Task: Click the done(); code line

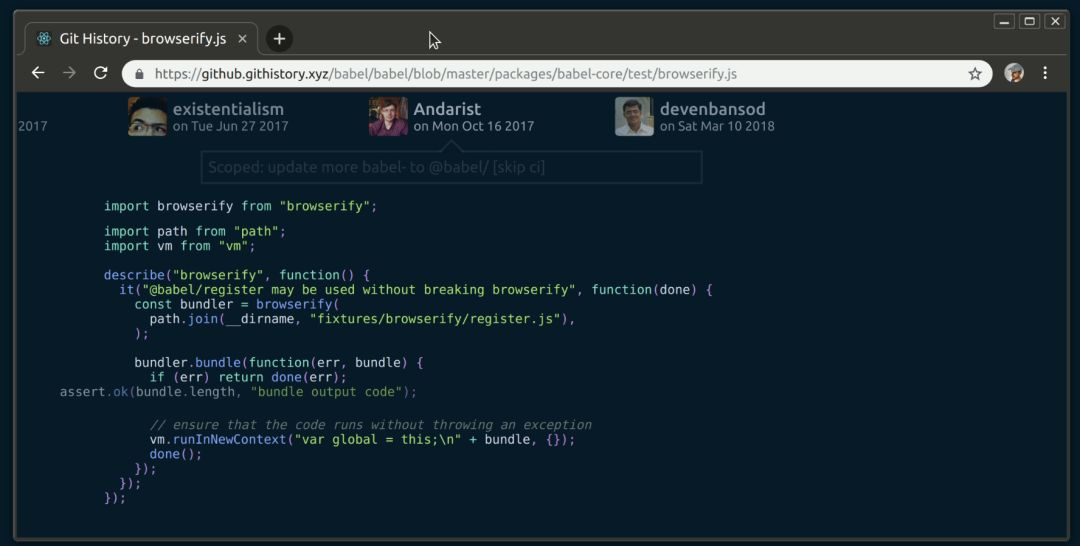Action: pos(176,454)
